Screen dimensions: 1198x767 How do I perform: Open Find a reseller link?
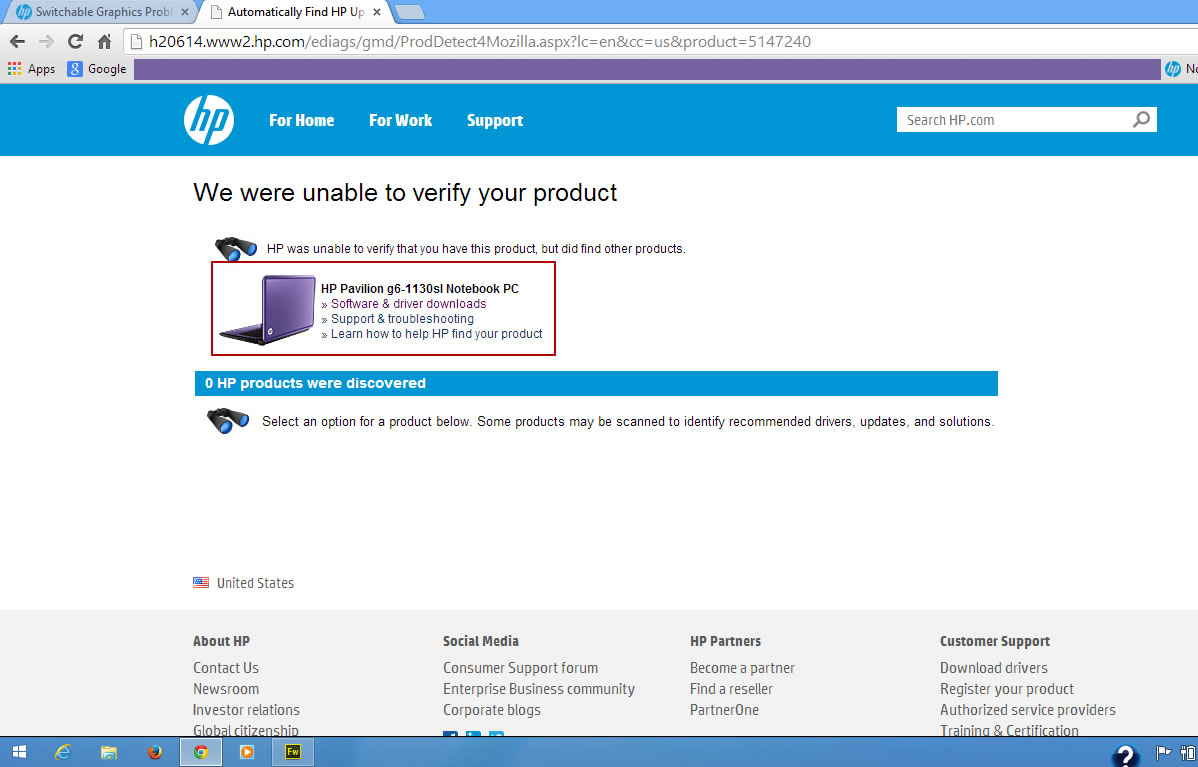click(x=731, y=688)
